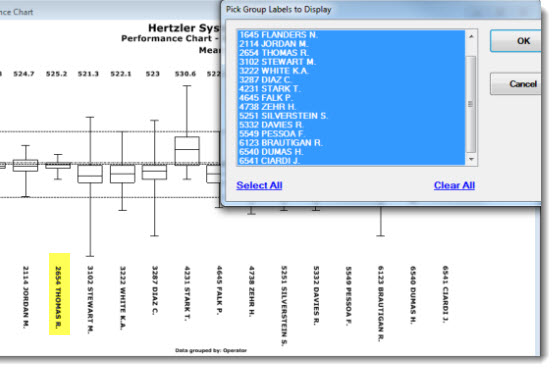
Task: Click the OK button
Action: [516, 41]
